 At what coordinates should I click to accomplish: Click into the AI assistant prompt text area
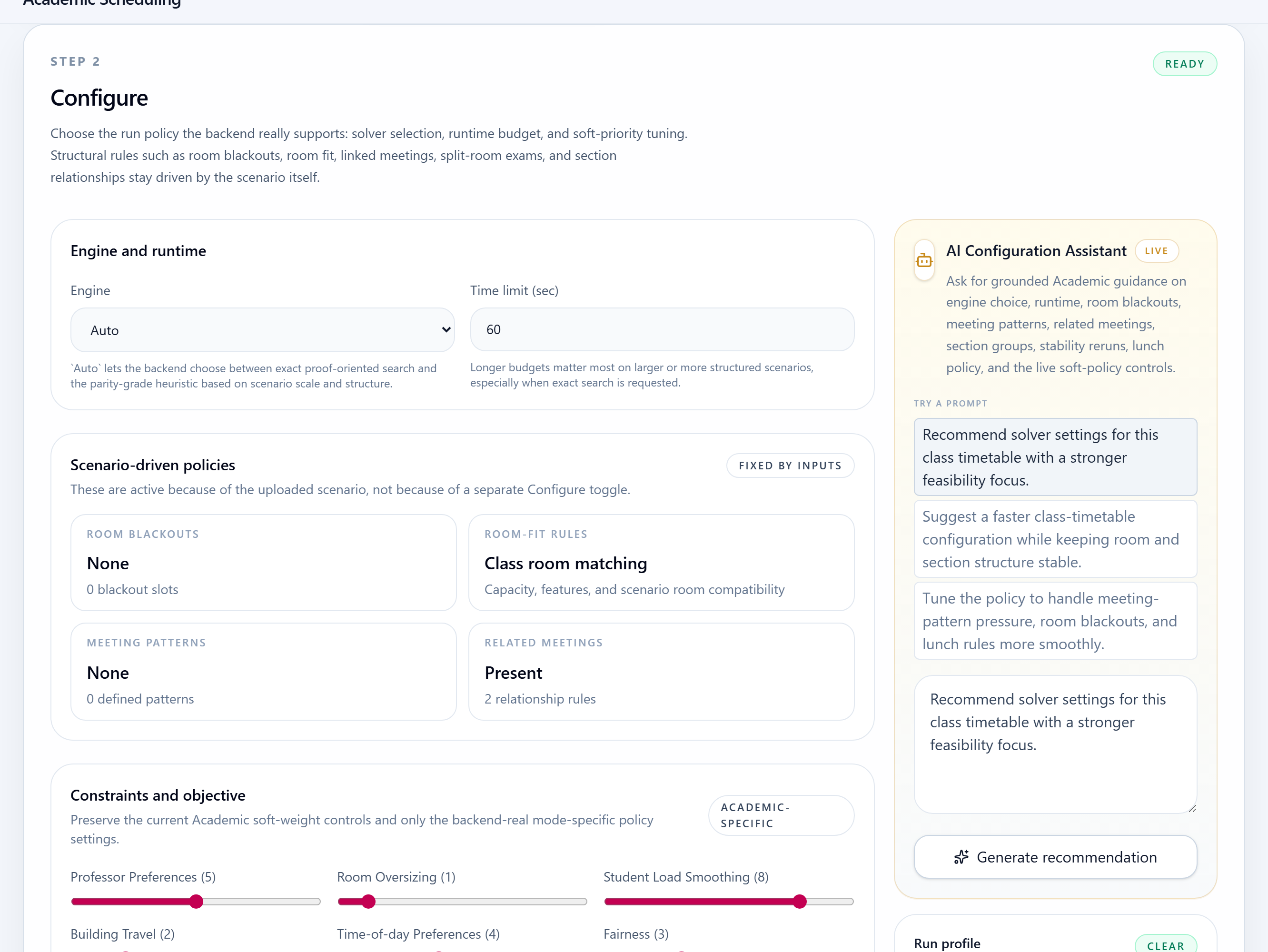pyautogui.click(x=1055, y=744)
